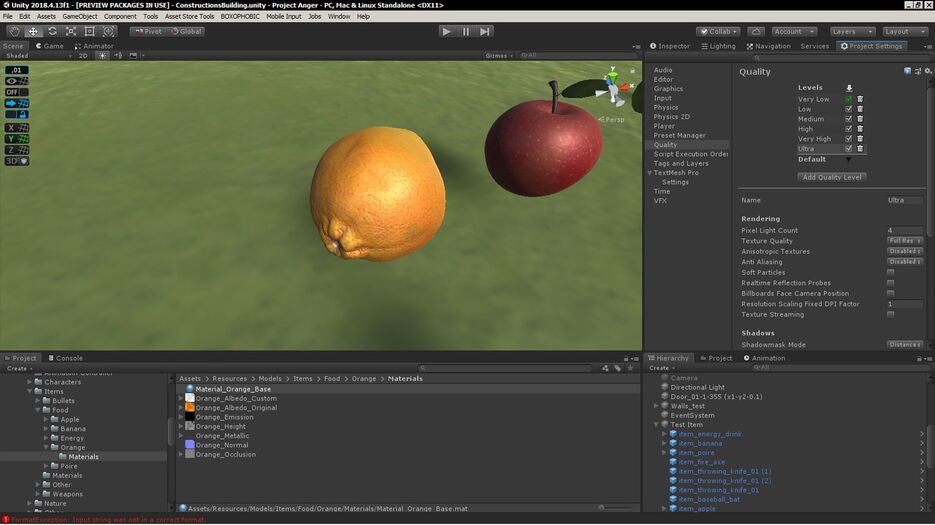Toggle Low quality level checkbox

849,109
